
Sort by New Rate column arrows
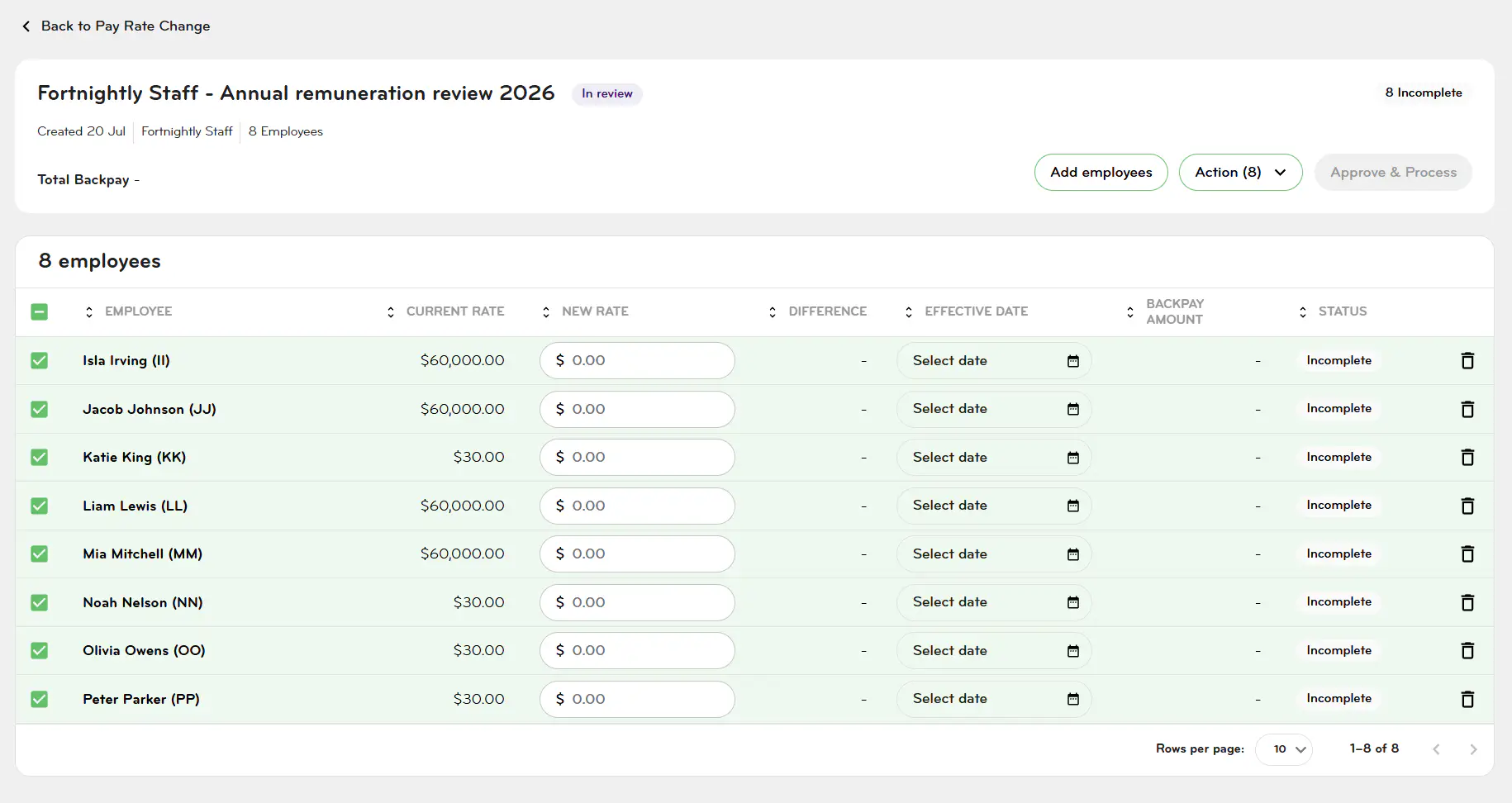point(546,311)
